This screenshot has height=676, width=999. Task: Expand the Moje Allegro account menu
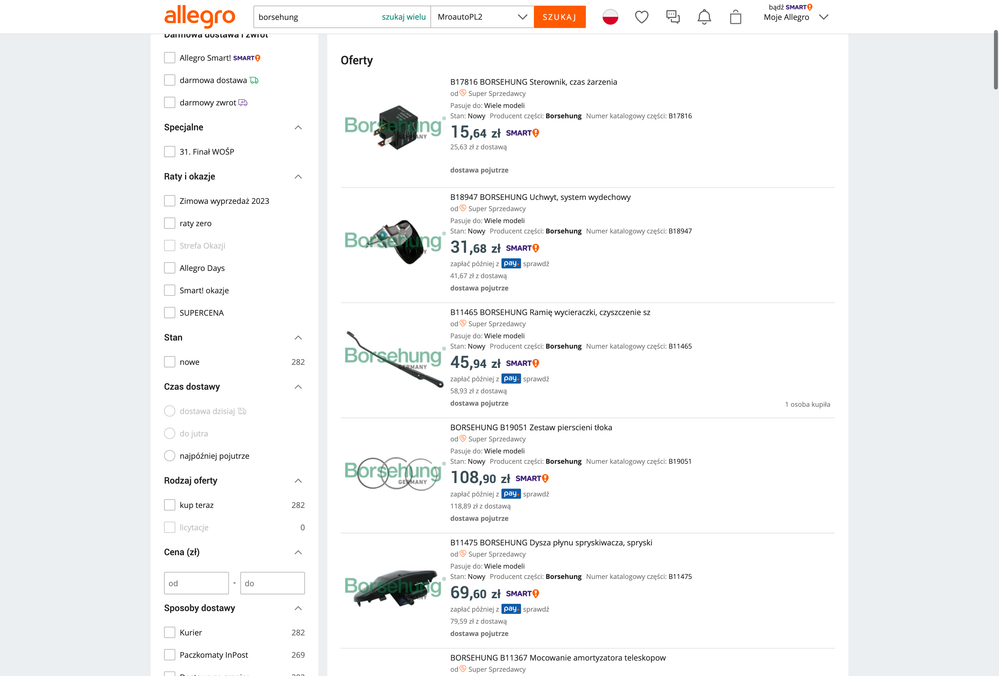click(796, 17)
